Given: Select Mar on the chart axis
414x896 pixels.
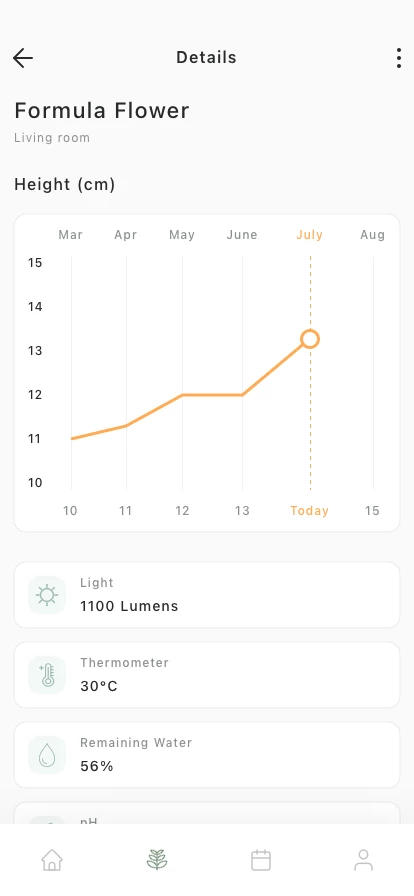Looking at the screenshot, I should [70, 235].
